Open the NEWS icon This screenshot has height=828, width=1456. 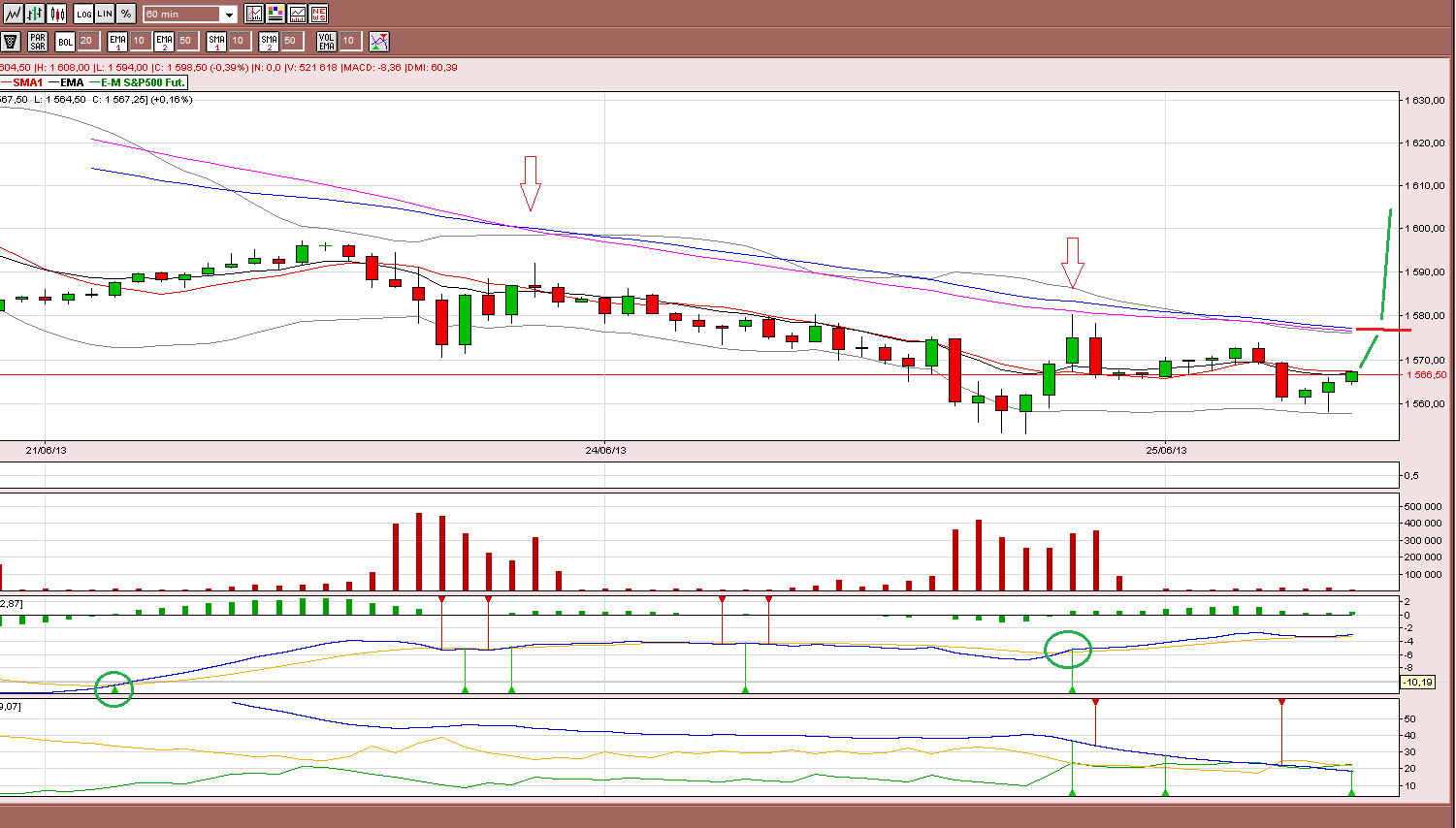coord(318,14)
